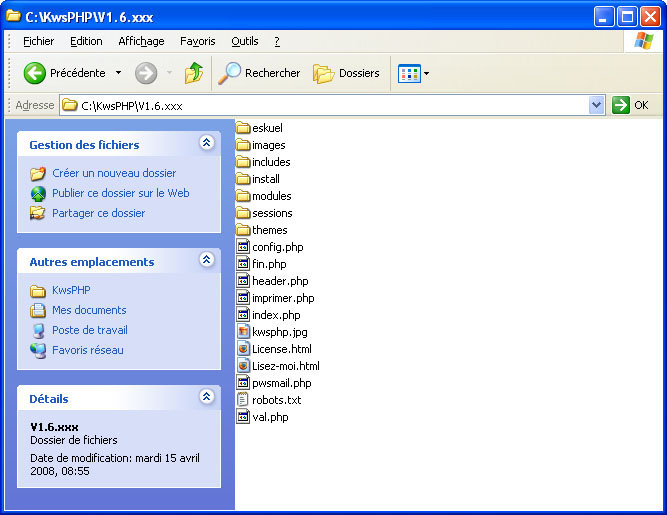The width and height of the screenshot is (667, 515).
Task: Select the images folder icon
Action: (243, 145)
